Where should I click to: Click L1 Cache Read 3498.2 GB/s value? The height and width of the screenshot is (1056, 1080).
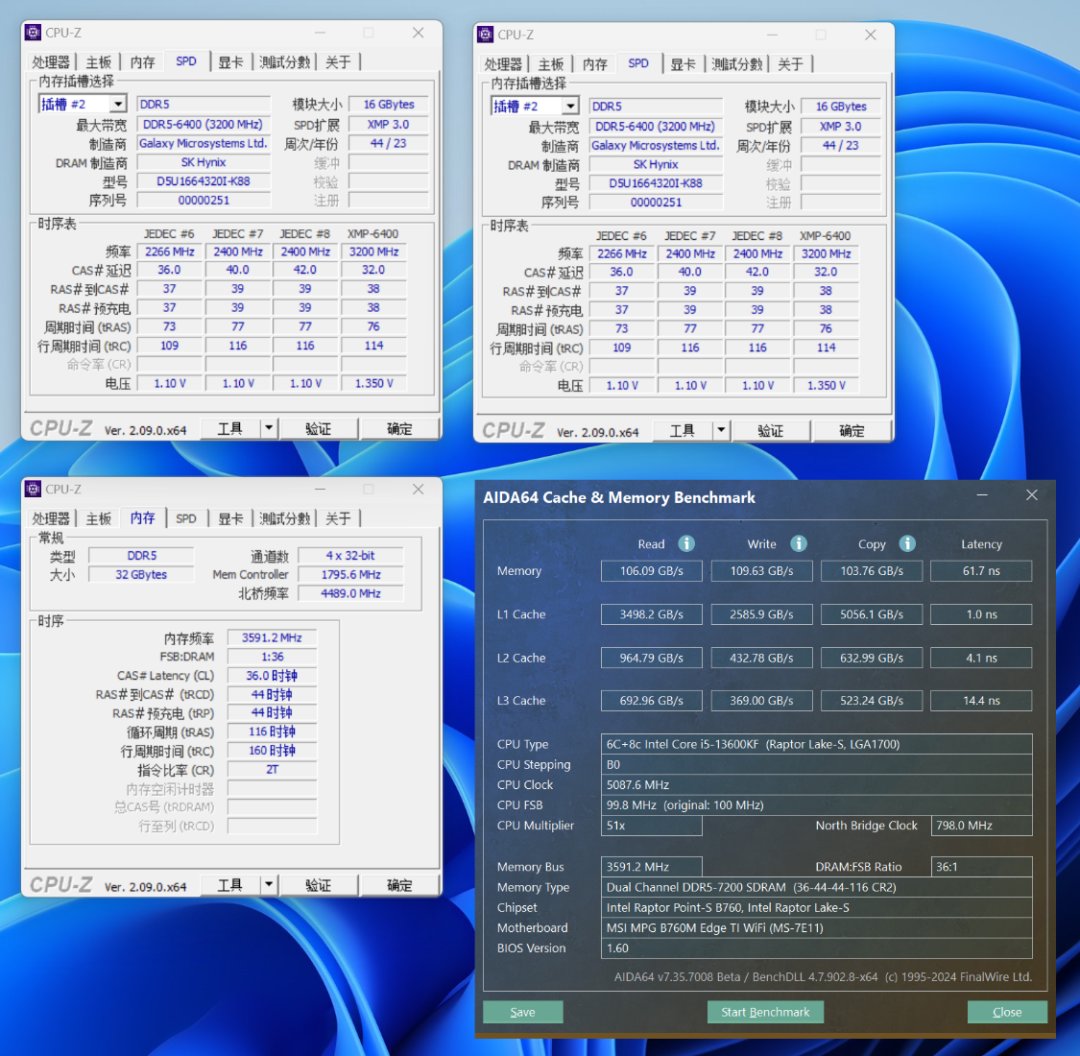[652, 614]
